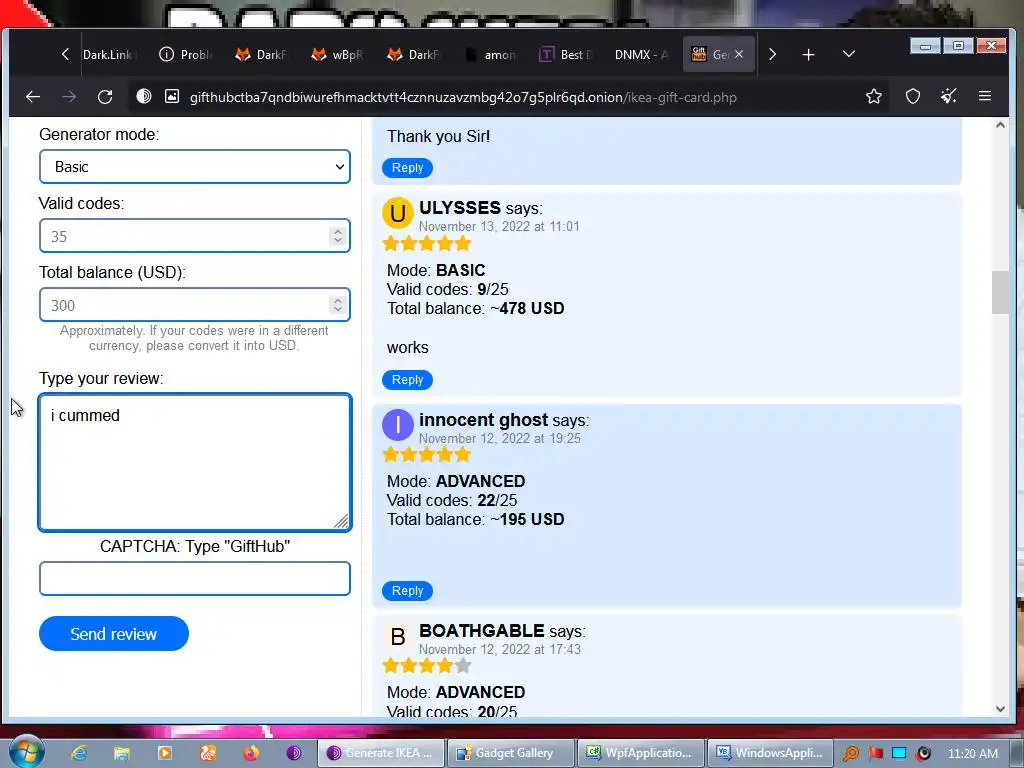
Task: Click the 11:20 AM taskbar clock
Action: (972, 754)
